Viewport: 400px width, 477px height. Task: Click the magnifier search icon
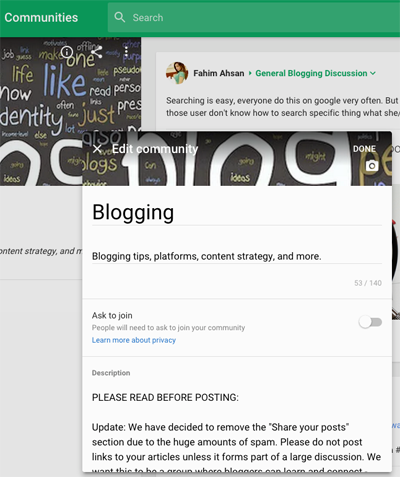coord(119,17)
